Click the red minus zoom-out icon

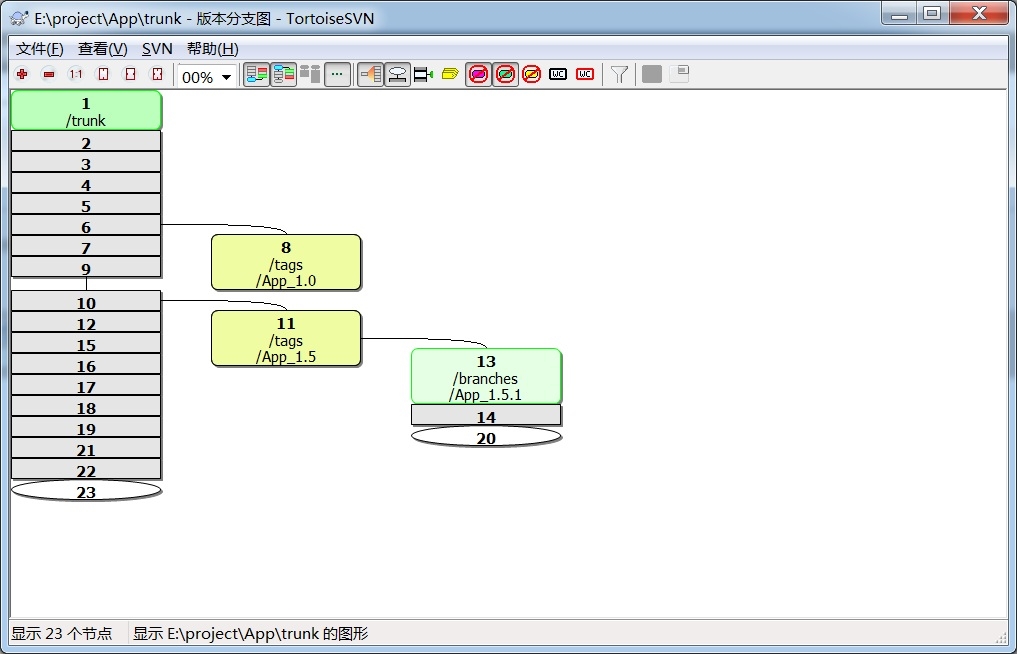pos(49,74)
